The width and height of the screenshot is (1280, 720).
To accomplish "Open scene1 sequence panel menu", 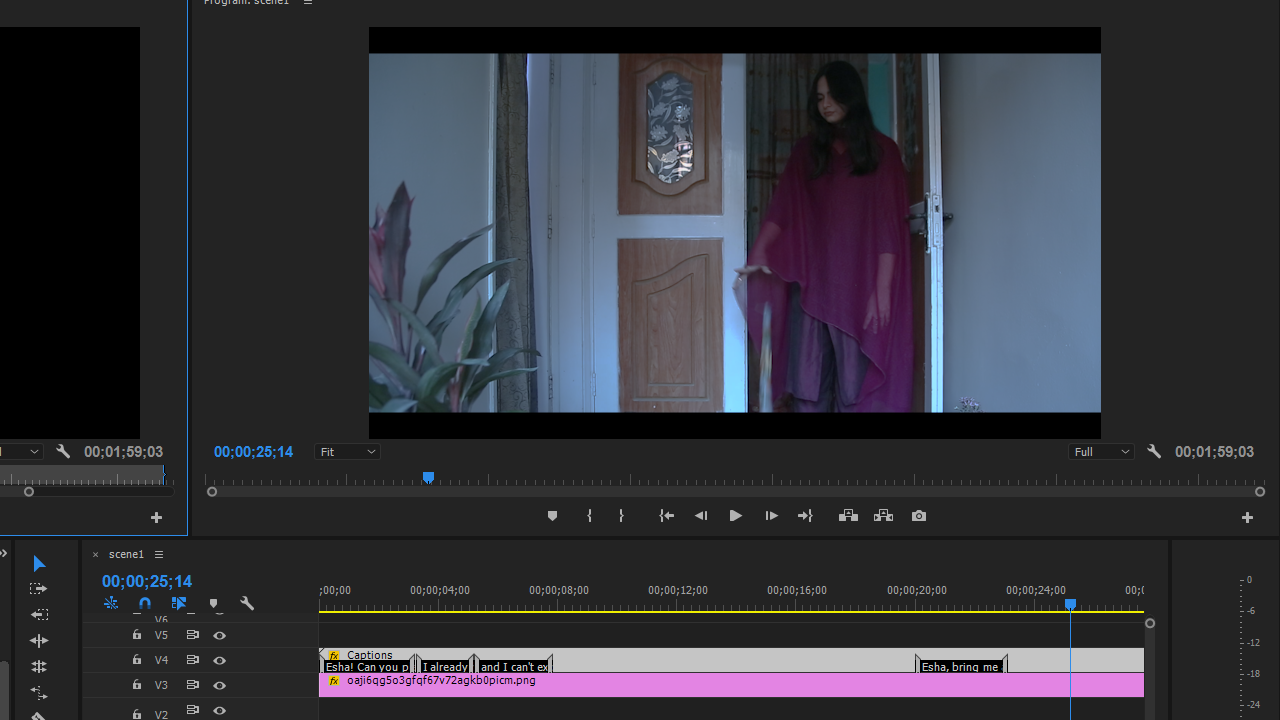I will [x=159, y=554].
